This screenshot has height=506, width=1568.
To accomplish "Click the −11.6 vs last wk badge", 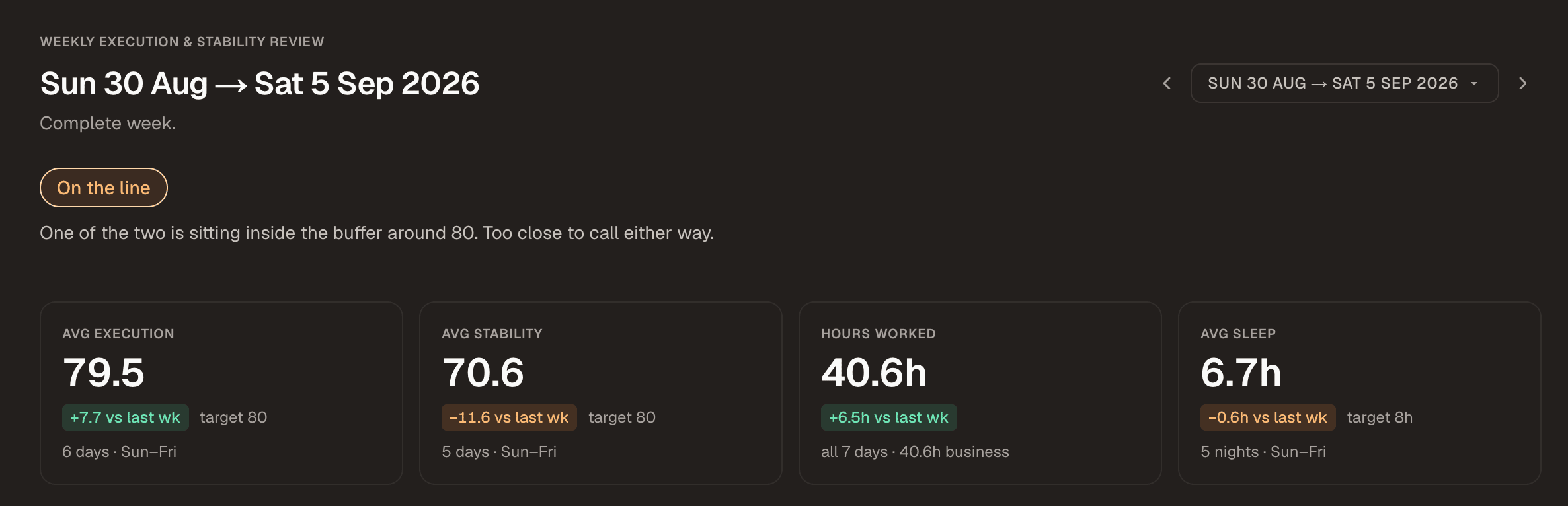I will [509, 417].
